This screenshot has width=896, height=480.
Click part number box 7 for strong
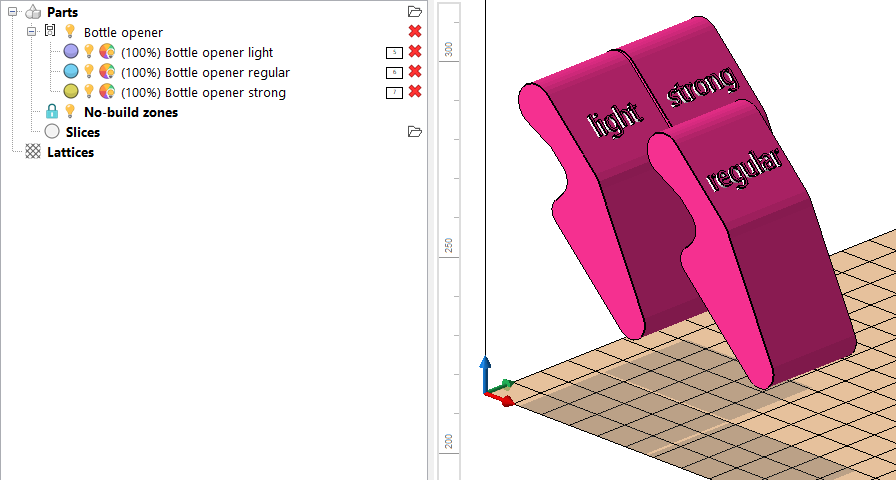394,93
